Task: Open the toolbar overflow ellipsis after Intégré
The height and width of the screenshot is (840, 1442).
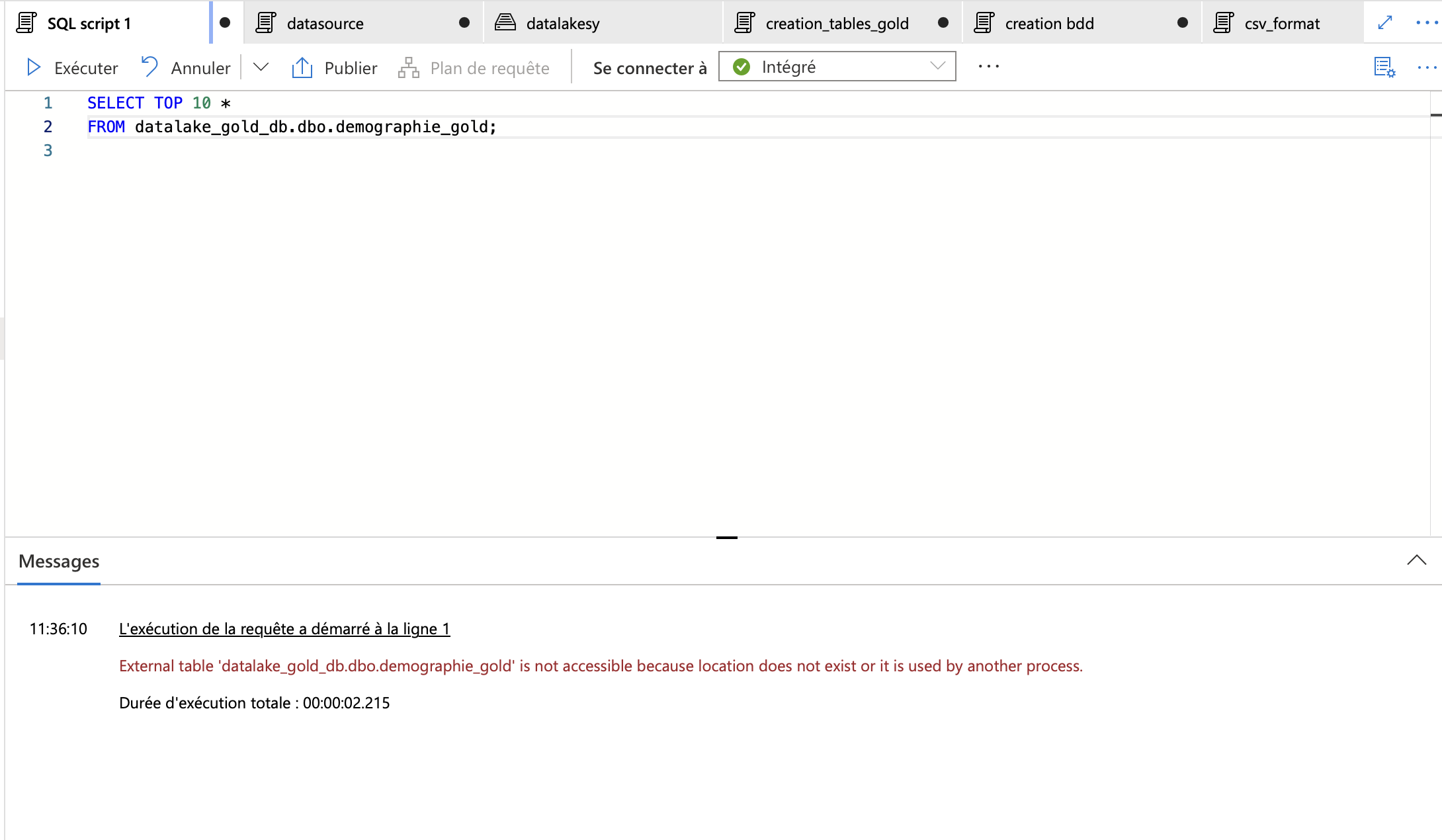Action: pyautogui.click(x=988, y=67)
